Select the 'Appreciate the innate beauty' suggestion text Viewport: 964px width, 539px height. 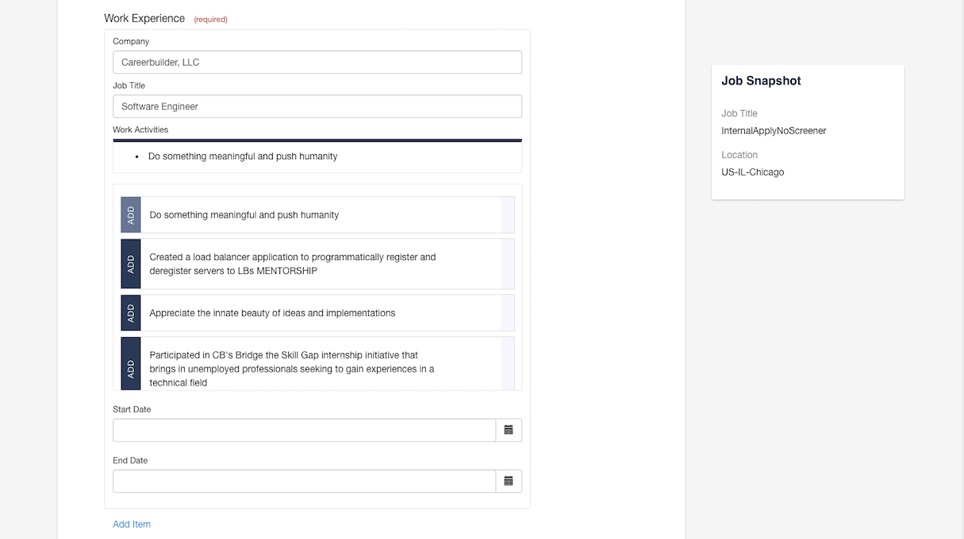click(272, 313)
